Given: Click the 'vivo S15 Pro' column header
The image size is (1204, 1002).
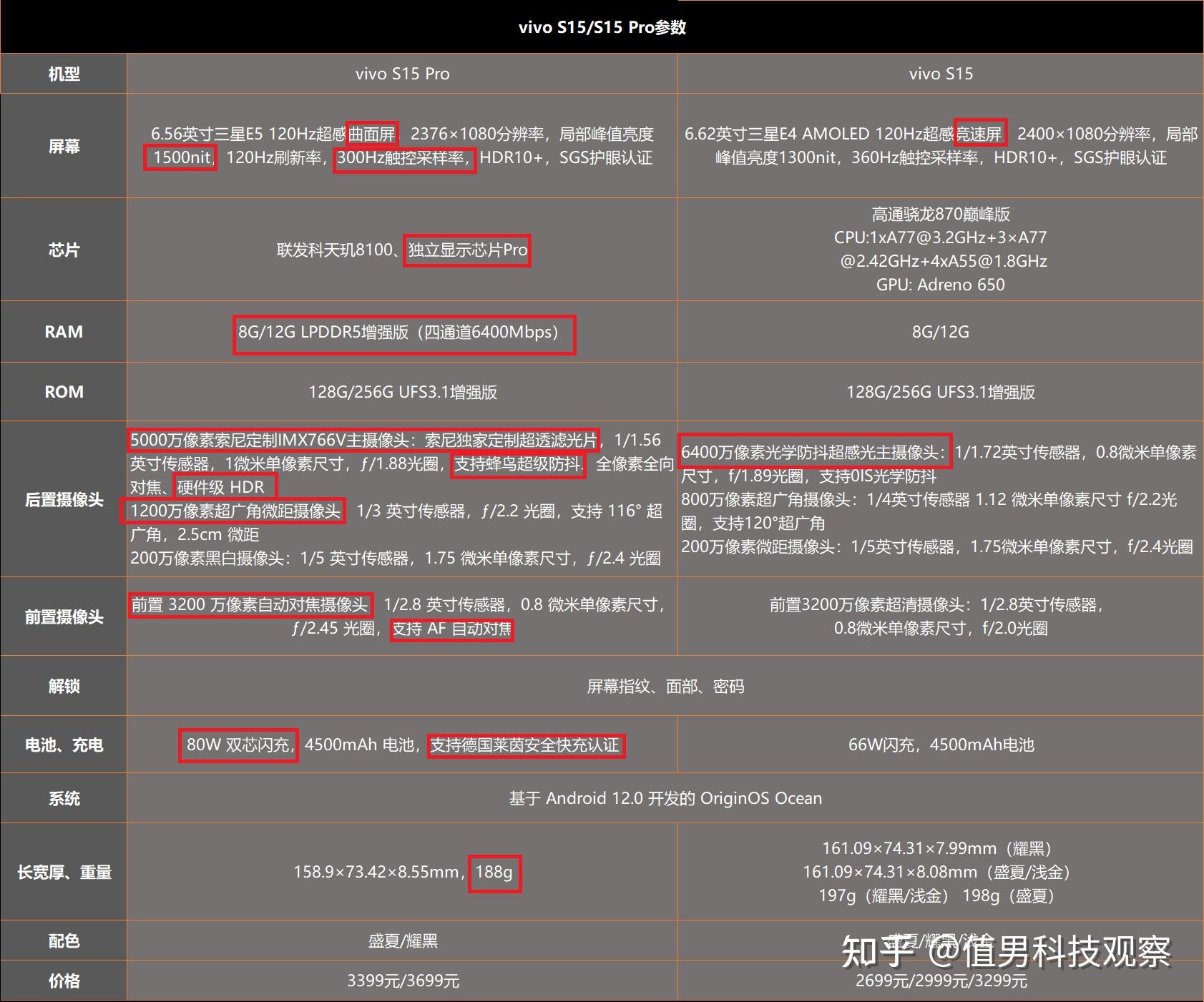Looking at the screenshot, I should click(x=403, y=74).
